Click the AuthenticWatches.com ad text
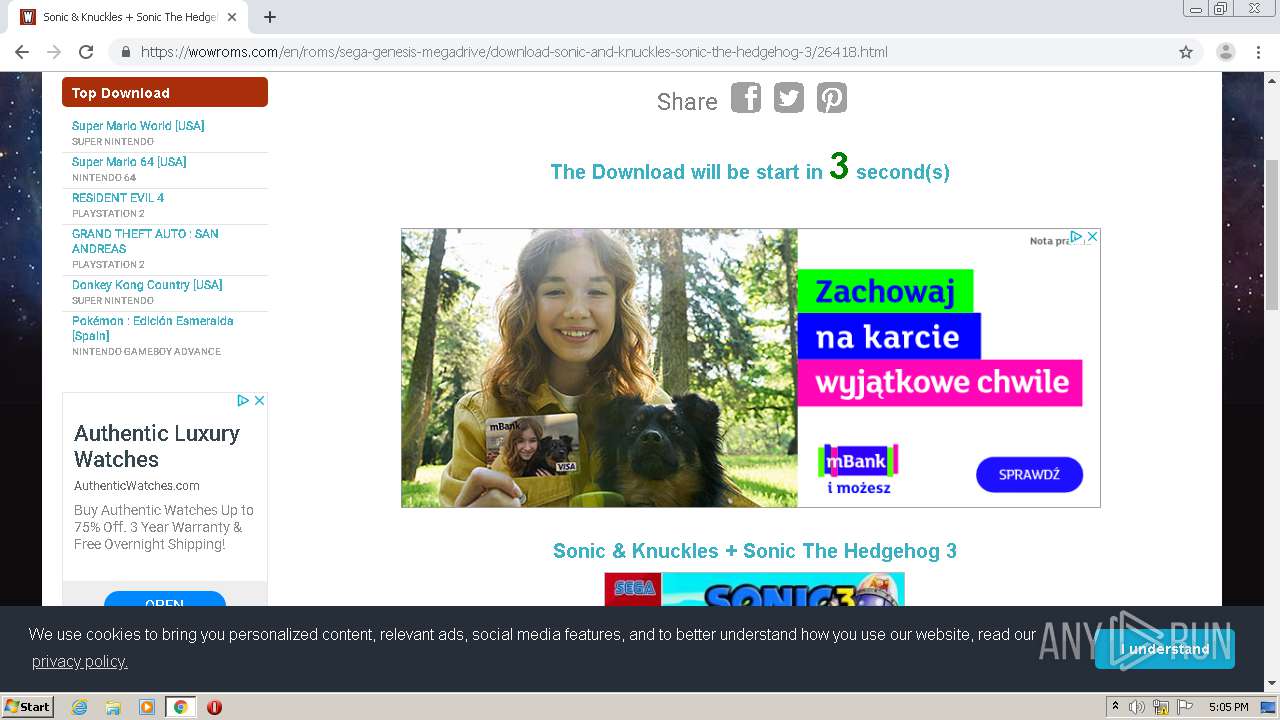Viewport: 1280px width, 720px height. [137, 485]
